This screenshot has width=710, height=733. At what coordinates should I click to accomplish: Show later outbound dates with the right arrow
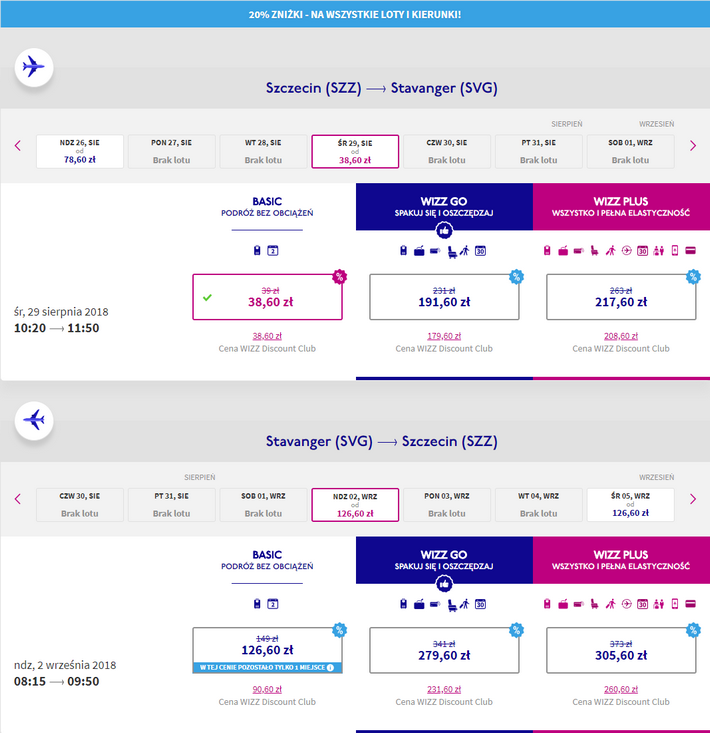pos(693,146)
